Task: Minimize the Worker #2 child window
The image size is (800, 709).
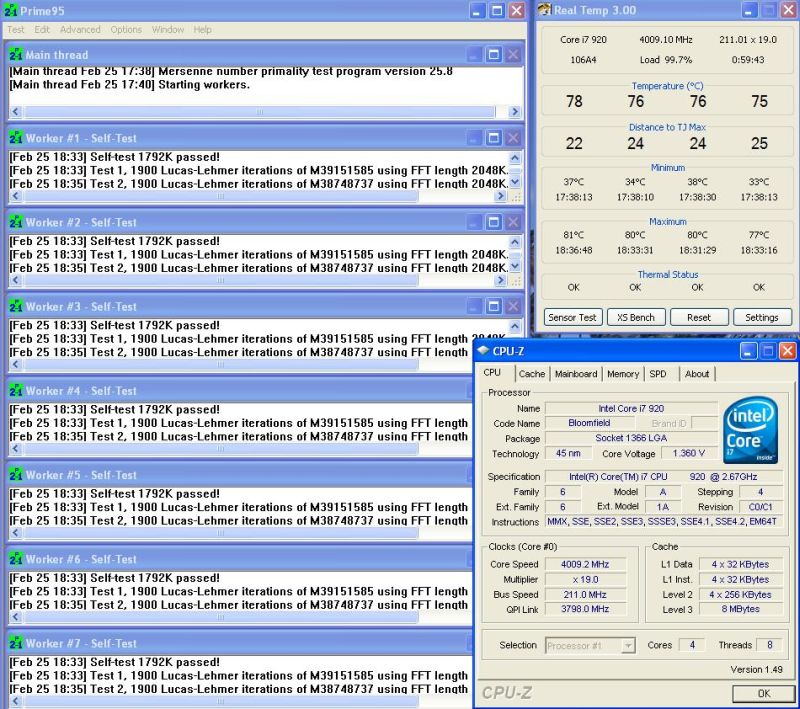Action: tap(474, 222)
